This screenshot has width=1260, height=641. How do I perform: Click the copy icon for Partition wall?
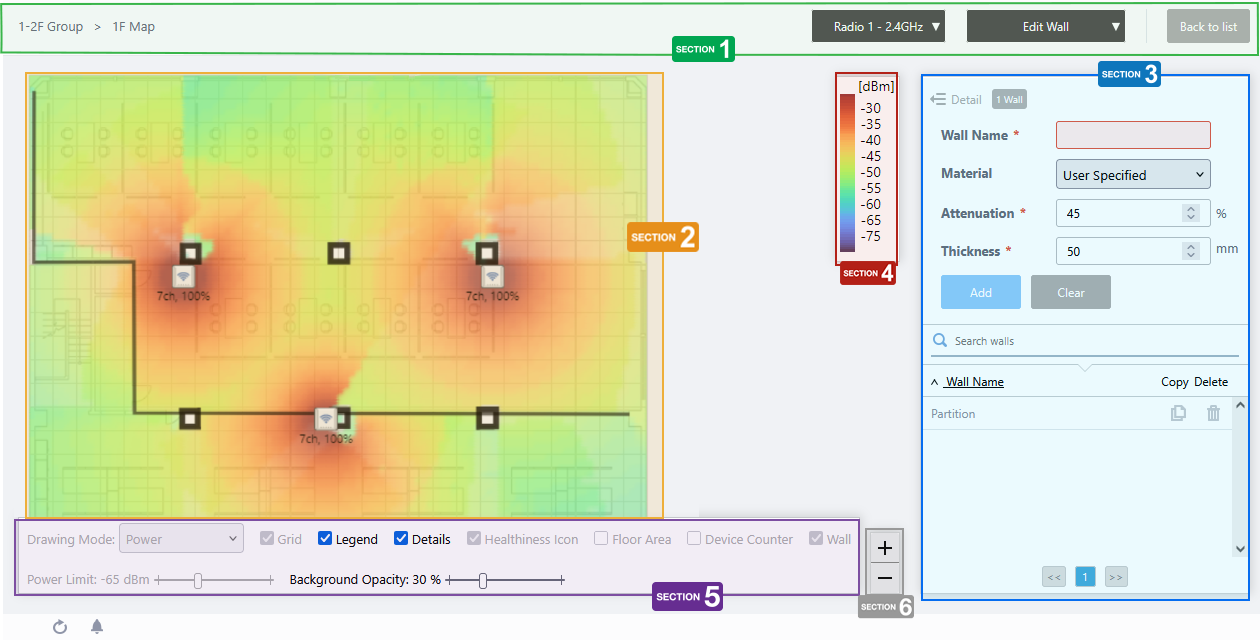(x=1178, y=413)
